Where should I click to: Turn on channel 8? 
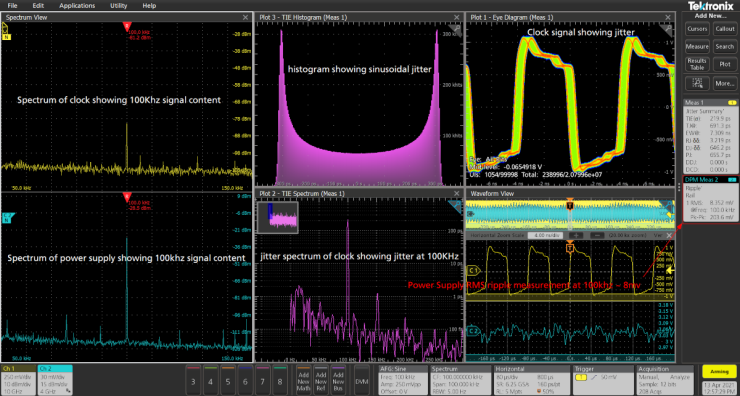click(x=280, y=380)
